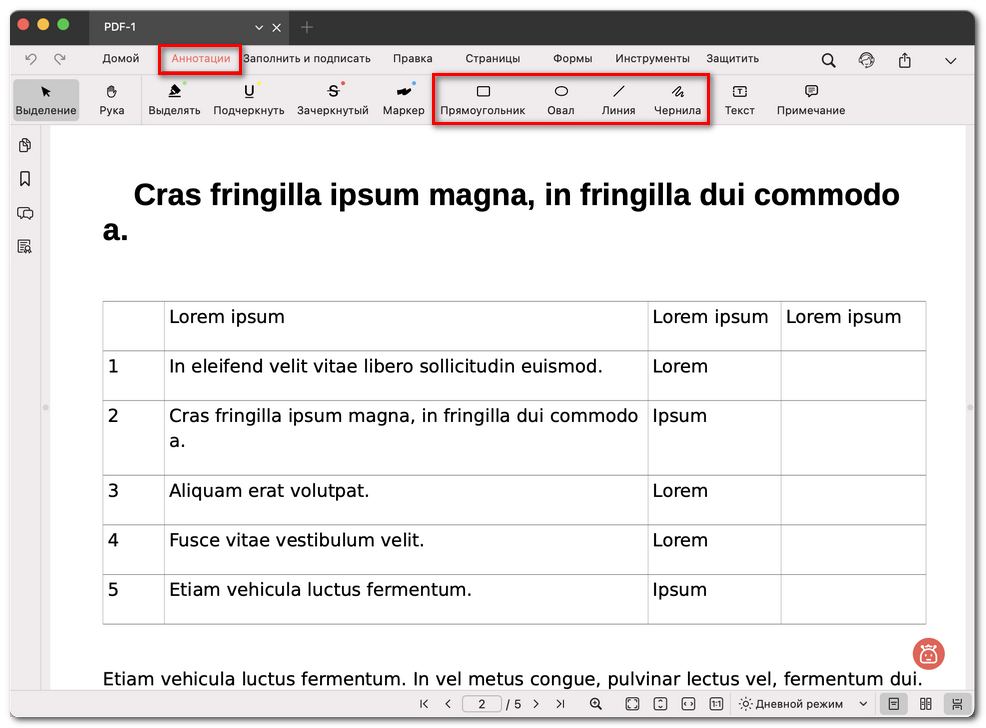986x728 pixels.
Task: Enable single page view mode
Action: pyautogui.click(x=893, y=704)
